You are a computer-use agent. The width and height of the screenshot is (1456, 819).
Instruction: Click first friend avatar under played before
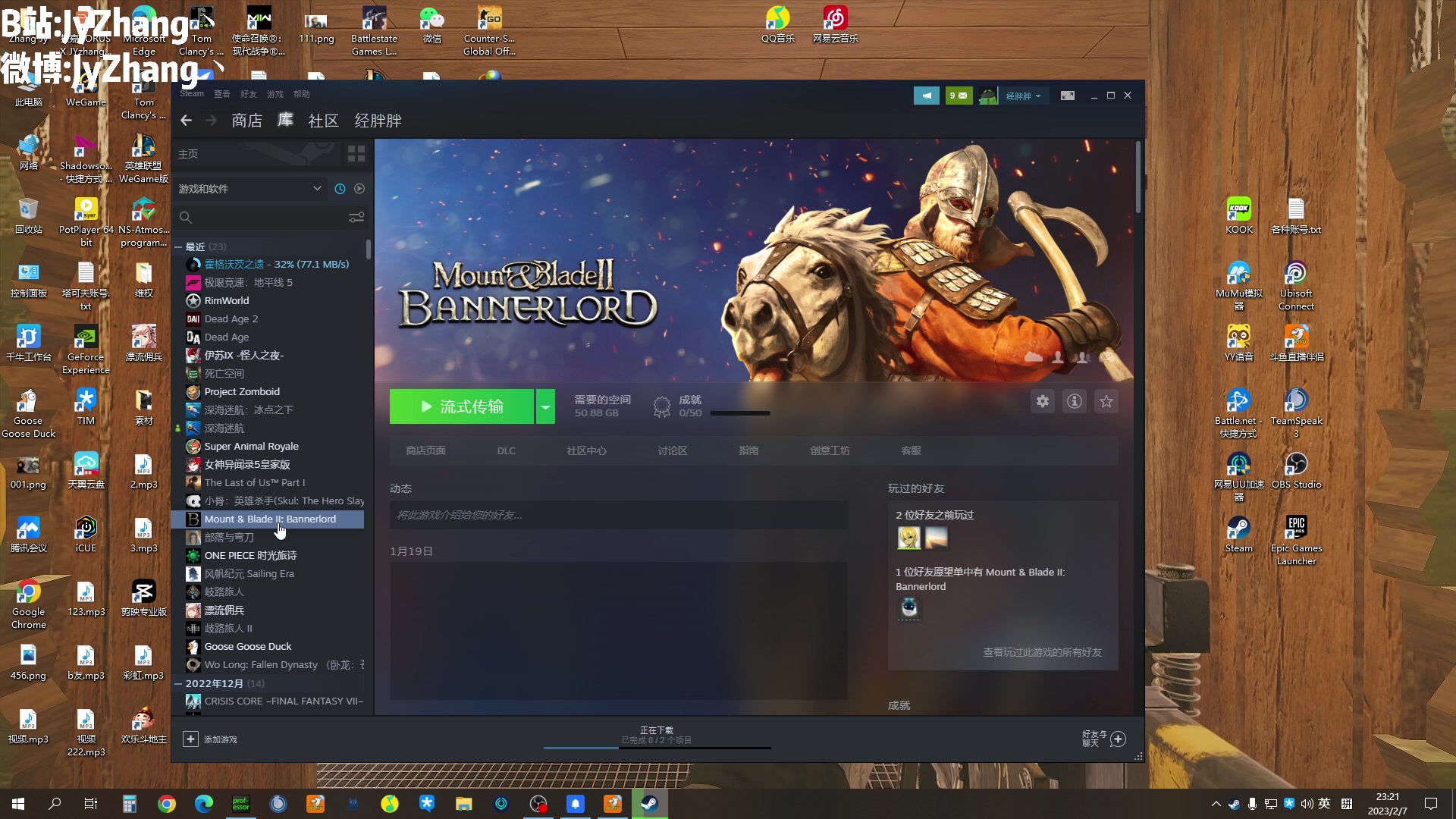(x=908, y=538)
